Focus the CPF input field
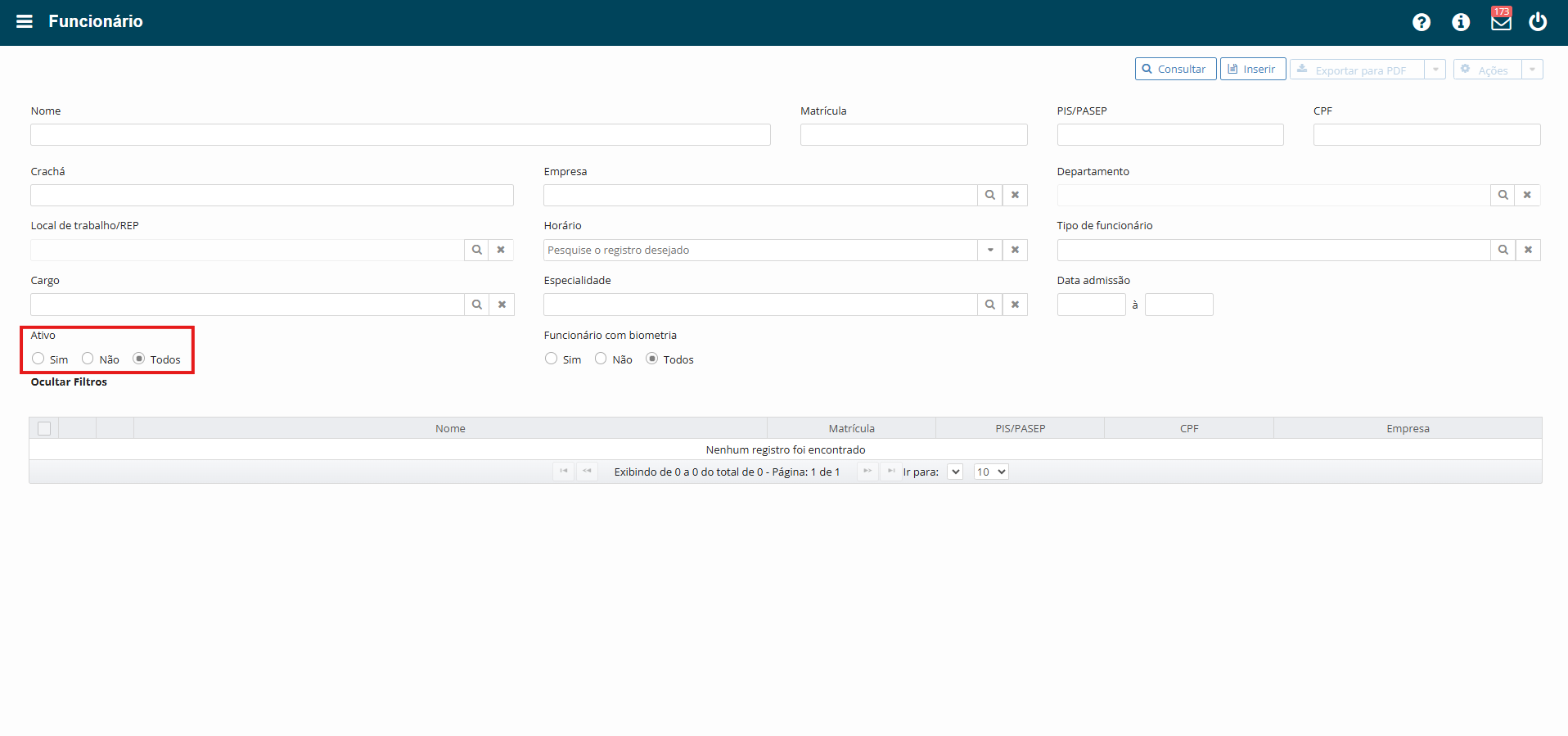Screen dimensions: 1568x736 [1426, 135]
